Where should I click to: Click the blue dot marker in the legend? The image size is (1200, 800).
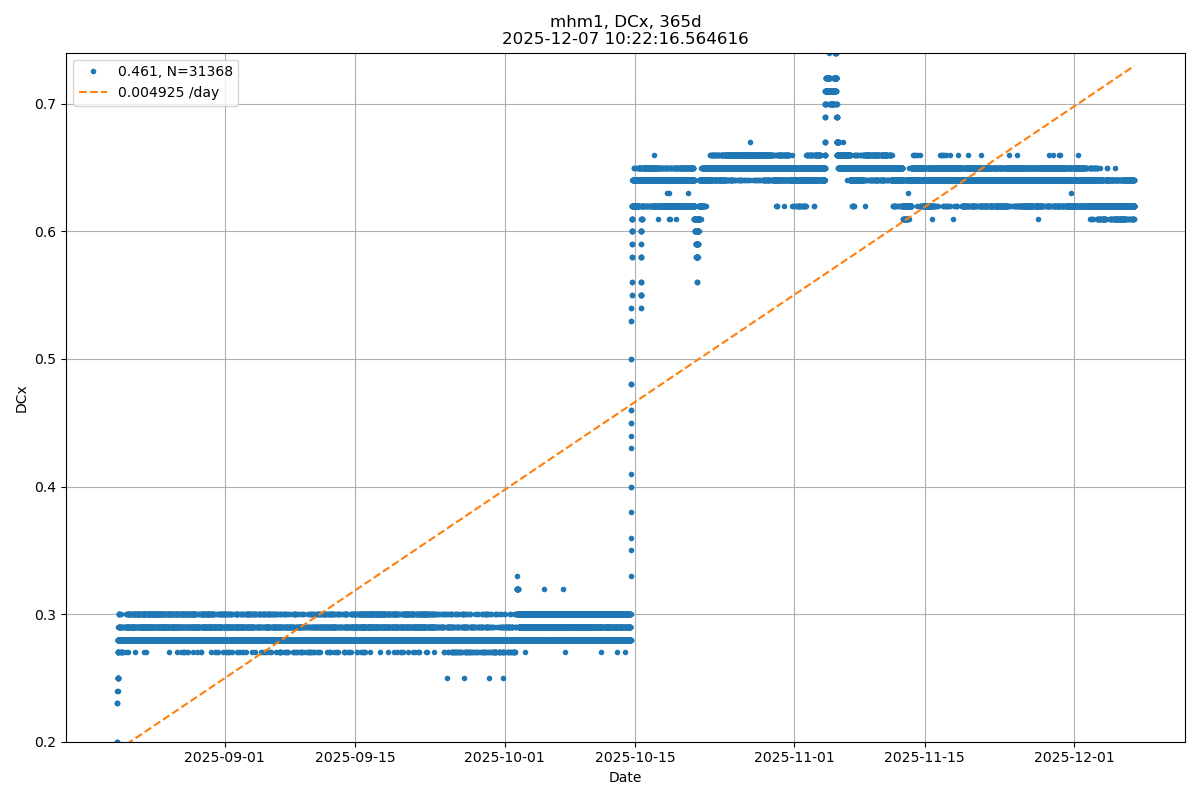point(95,72)
